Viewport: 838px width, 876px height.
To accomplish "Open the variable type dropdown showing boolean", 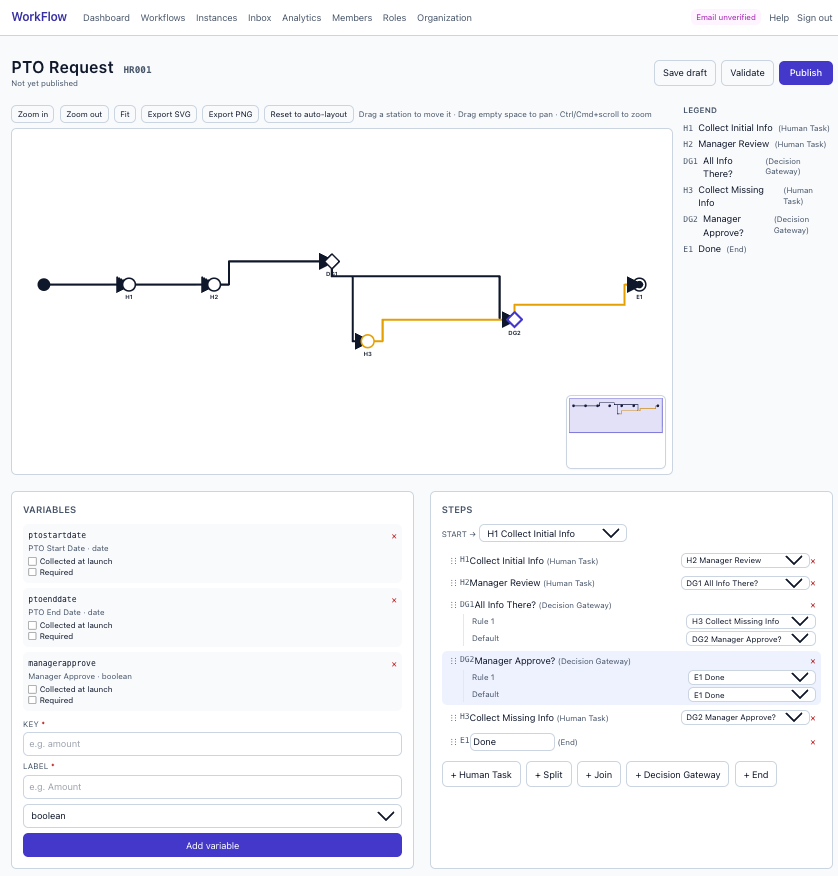I will pos(212,816).
